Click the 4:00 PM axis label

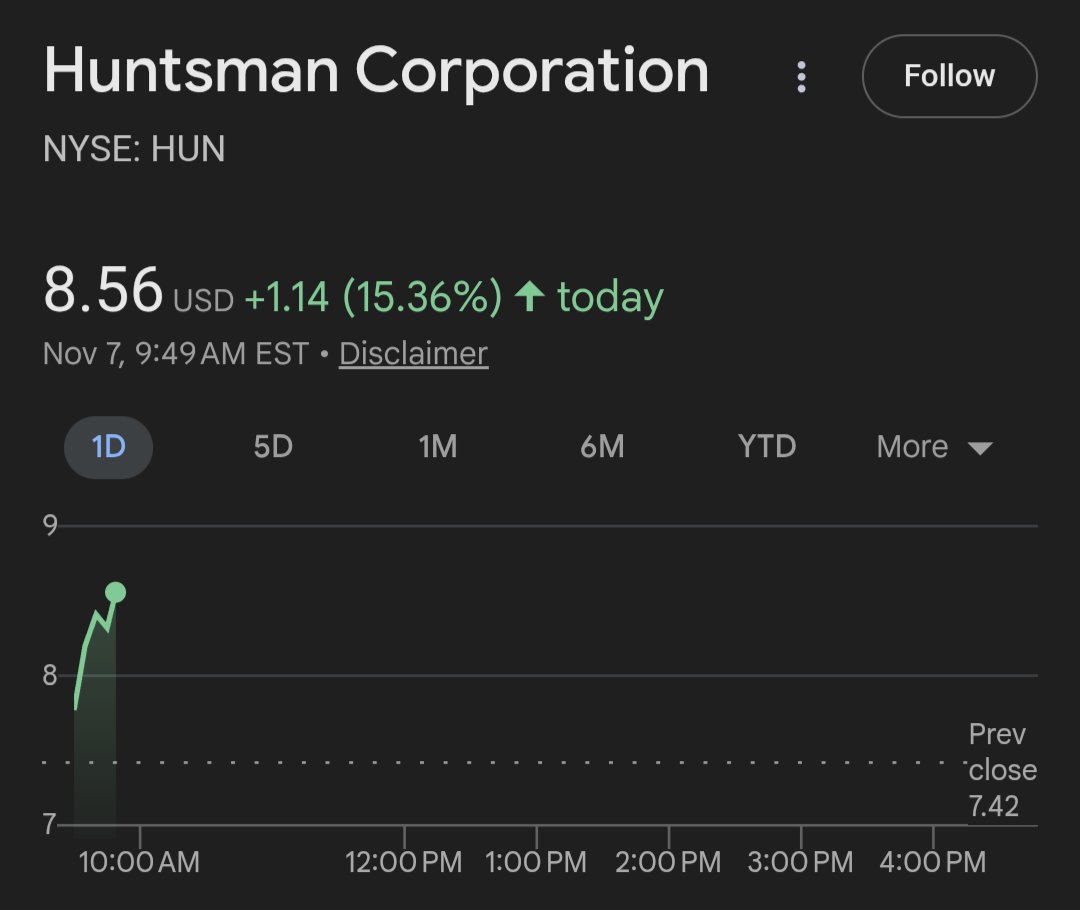[933, 862]
